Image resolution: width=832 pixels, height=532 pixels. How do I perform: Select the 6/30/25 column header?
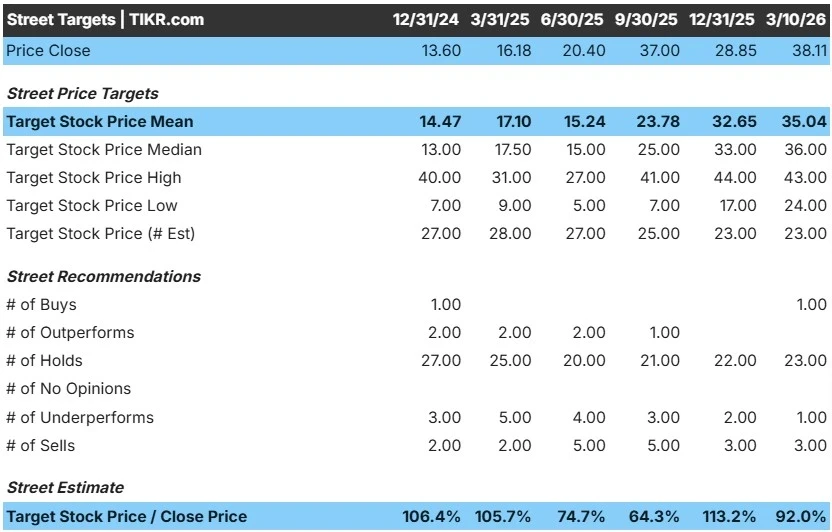tap(572, 20)
